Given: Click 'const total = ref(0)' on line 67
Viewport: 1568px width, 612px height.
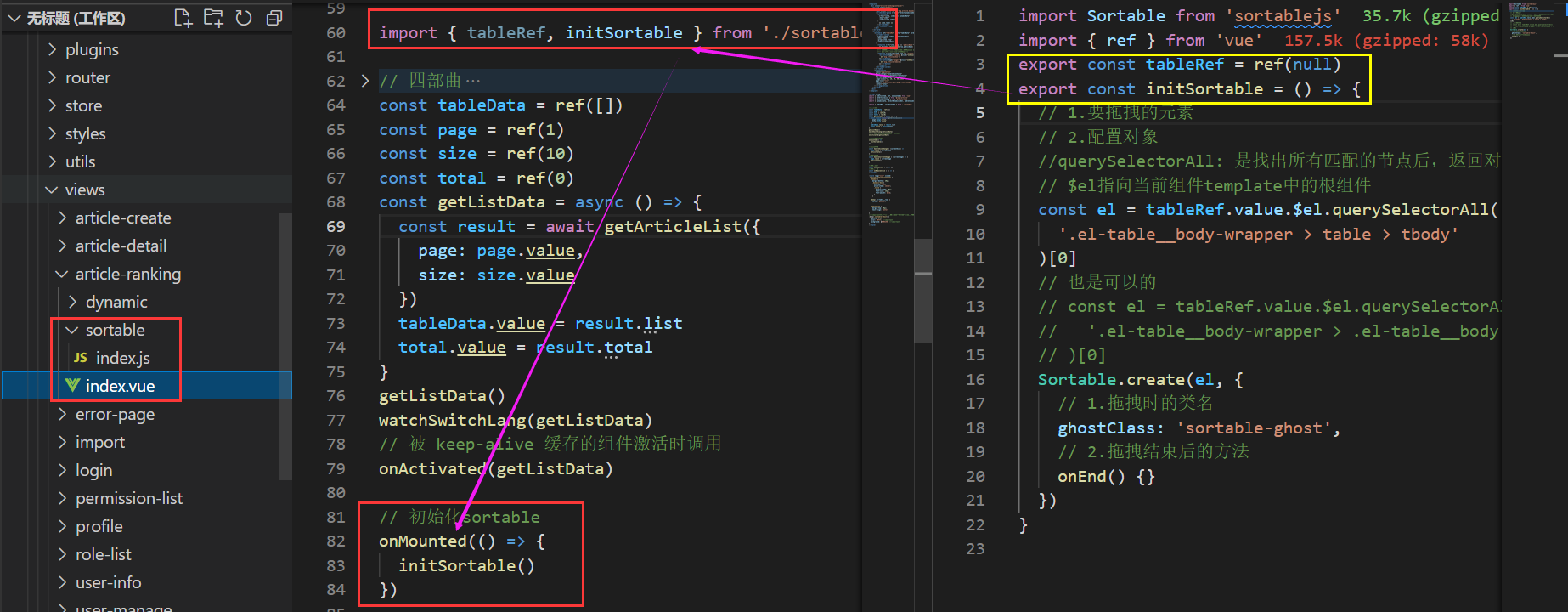Looking at the screenshot, I should click(x=476, y=178).
